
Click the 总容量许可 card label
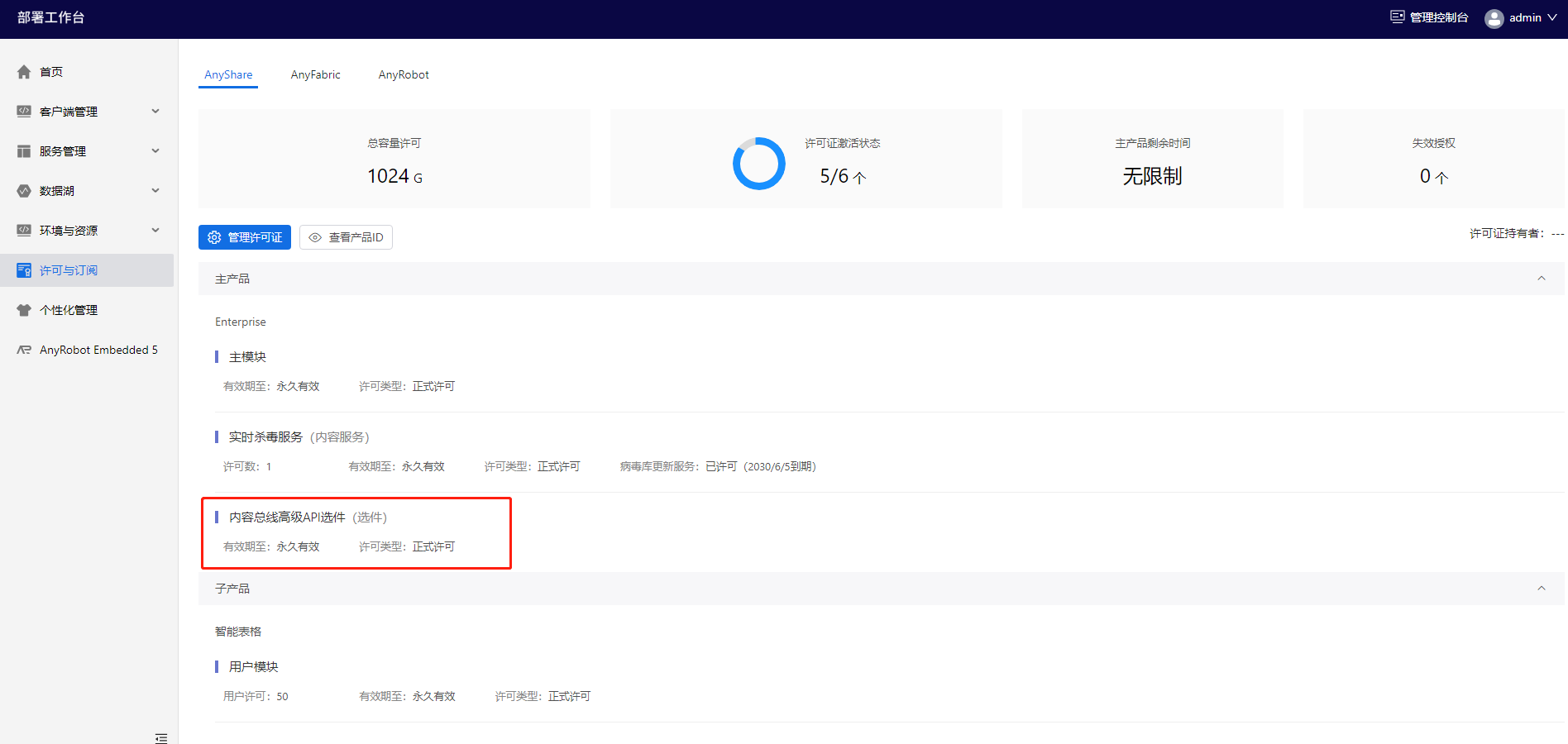pos(394,143)
